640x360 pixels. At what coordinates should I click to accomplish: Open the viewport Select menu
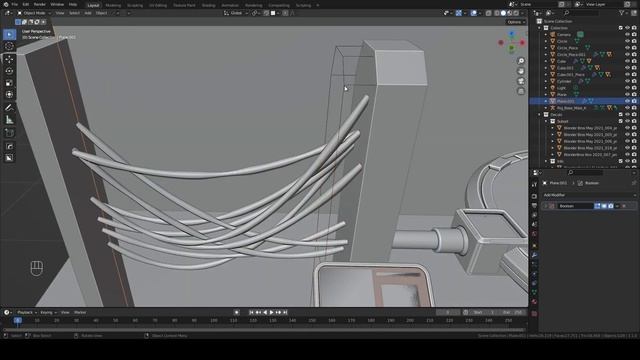click(74, 13)
